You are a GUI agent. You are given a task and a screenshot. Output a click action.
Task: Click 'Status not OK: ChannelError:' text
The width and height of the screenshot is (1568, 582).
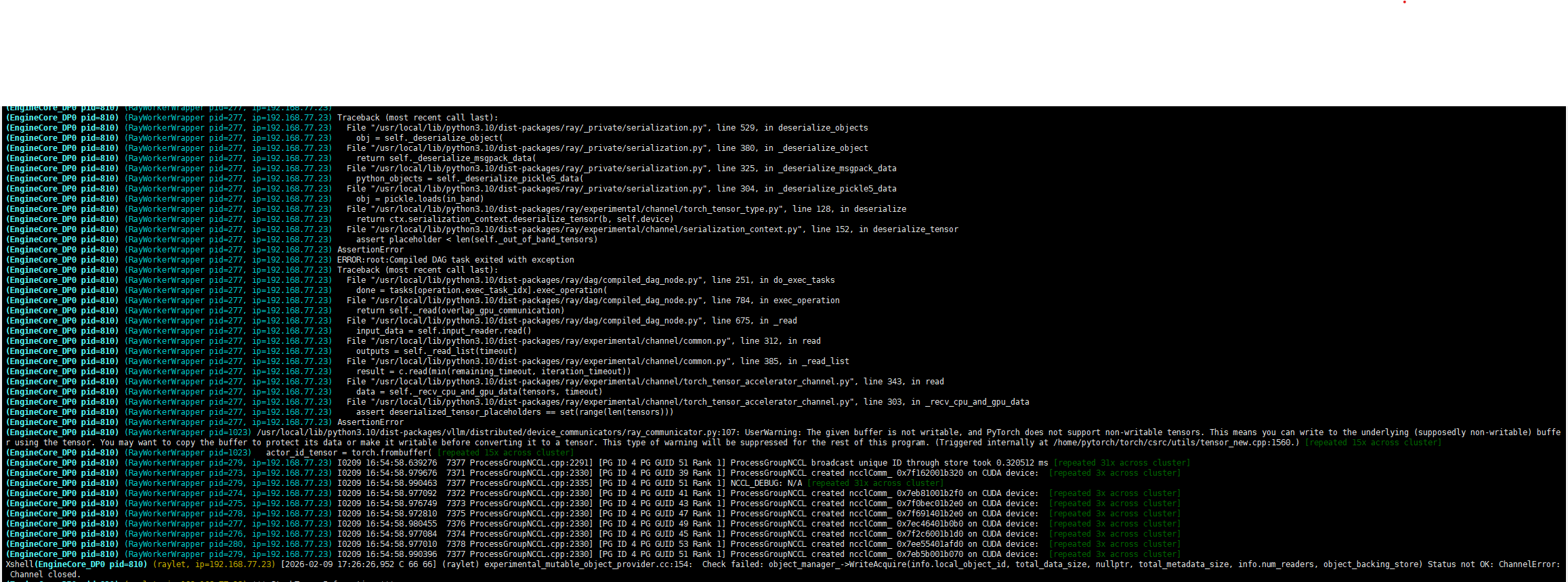pyautogui.click(x=1494, y=564)
